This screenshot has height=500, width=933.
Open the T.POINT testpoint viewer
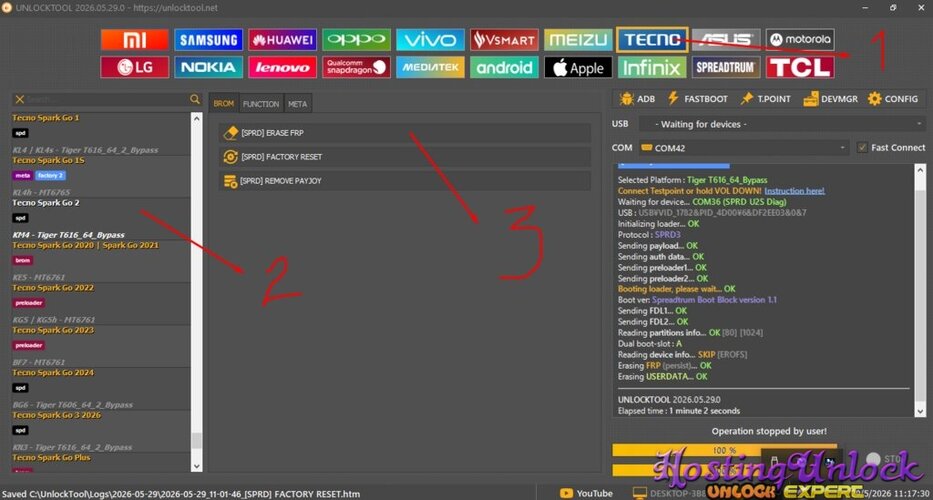765,99
